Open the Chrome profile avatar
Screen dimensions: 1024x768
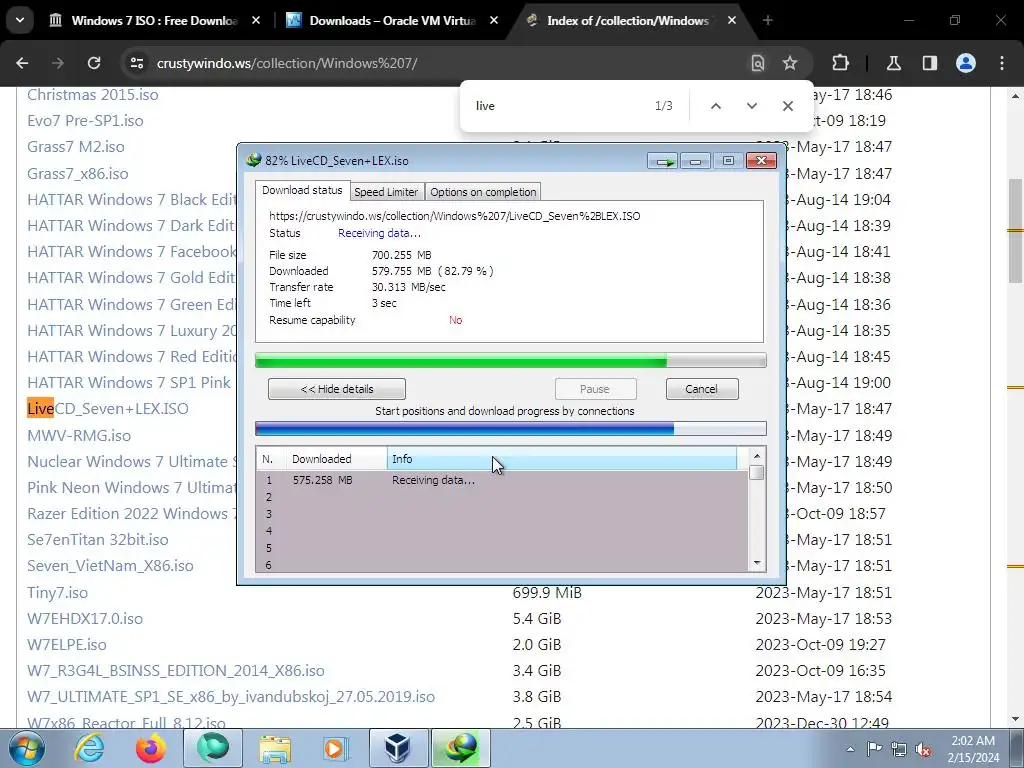[x=966, y=63]
